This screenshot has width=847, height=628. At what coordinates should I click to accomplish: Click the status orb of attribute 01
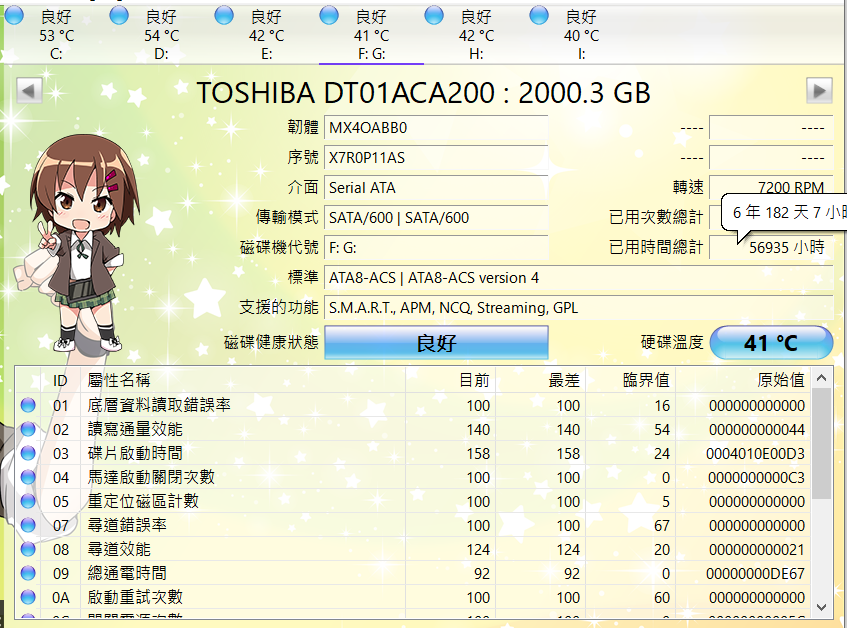coord(28,405)
